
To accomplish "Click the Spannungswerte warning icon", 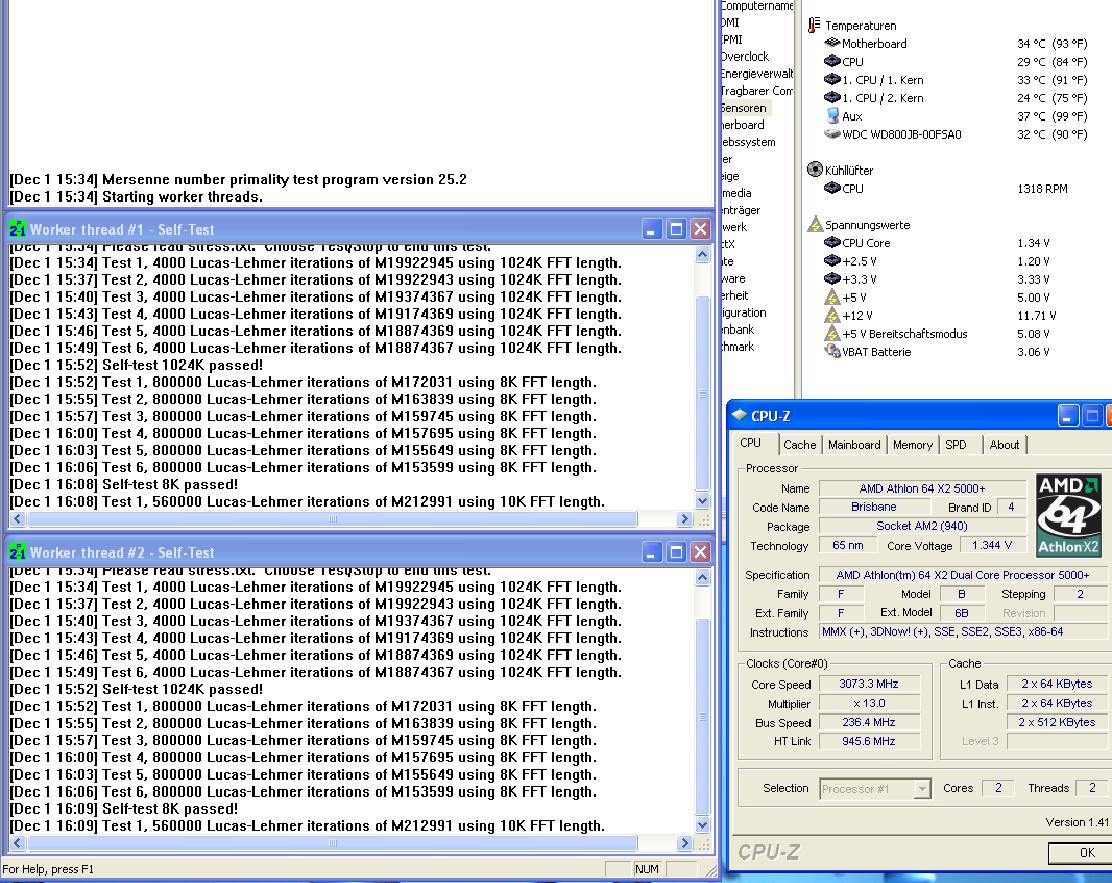I will click(815, 224).
